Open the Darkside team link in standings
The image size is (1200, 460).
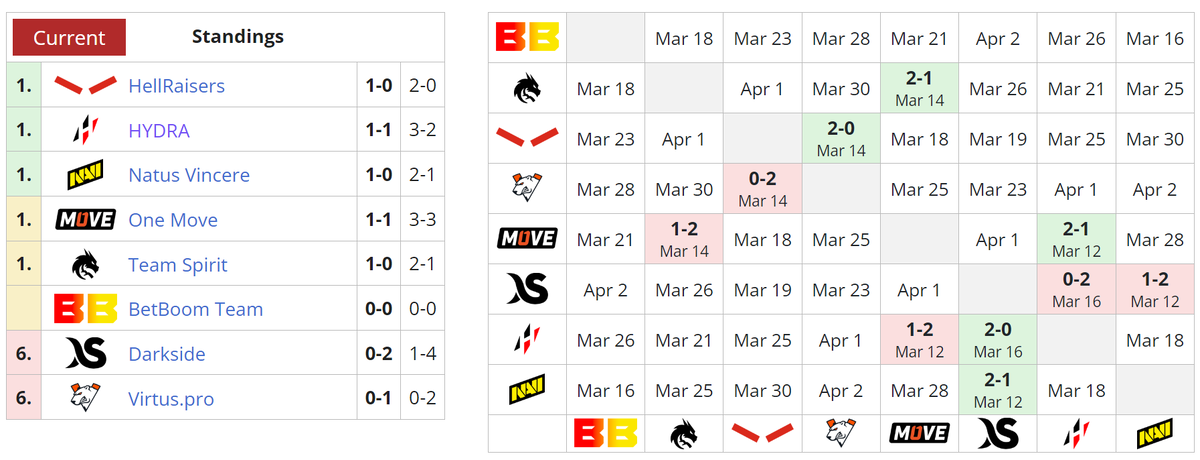pos(167,354)
